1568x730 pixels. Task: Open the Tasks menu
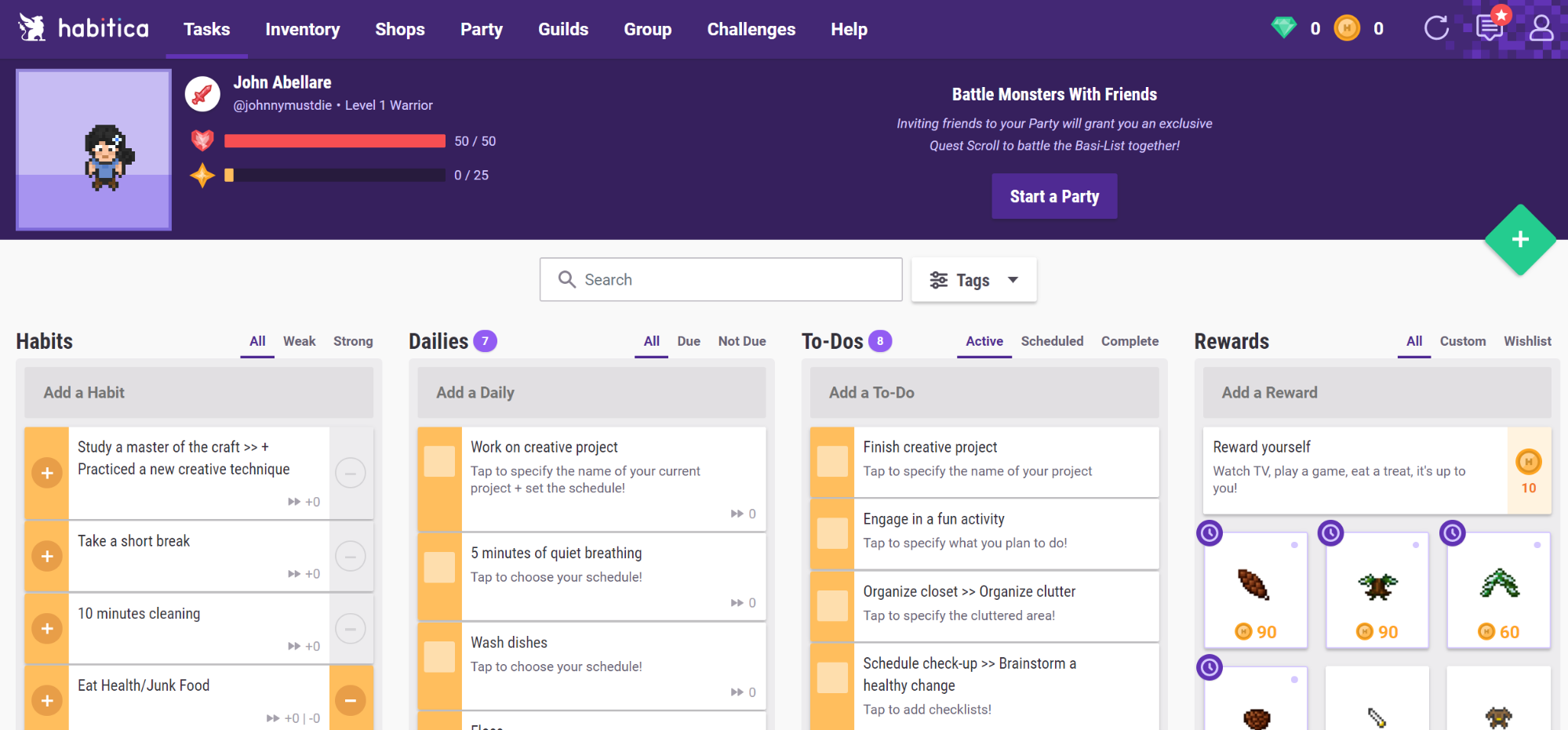click(207, 29)
